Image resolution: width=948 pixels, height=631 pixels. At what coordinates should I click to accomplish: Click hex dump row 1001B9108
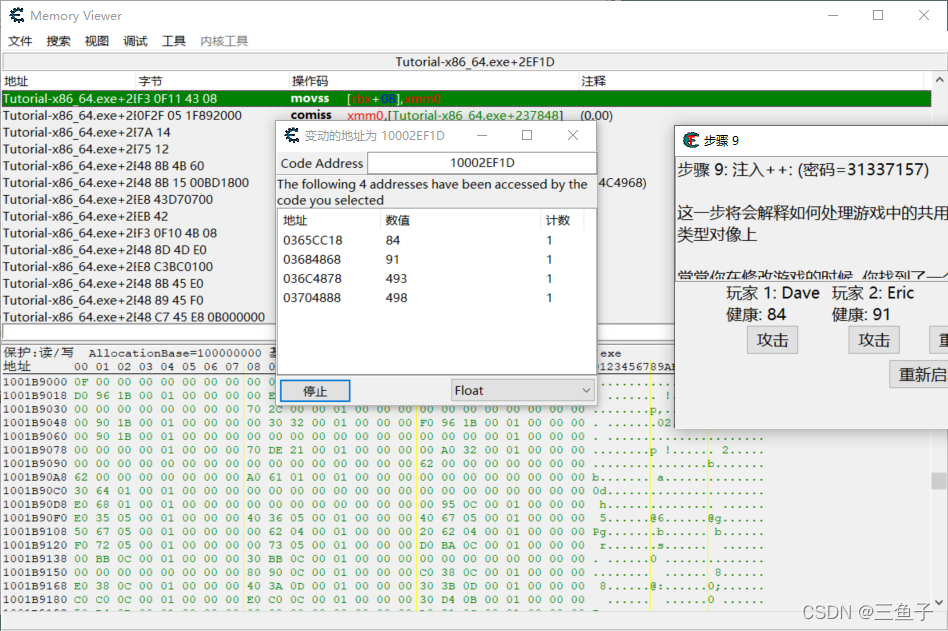click(x=384, y=531)
